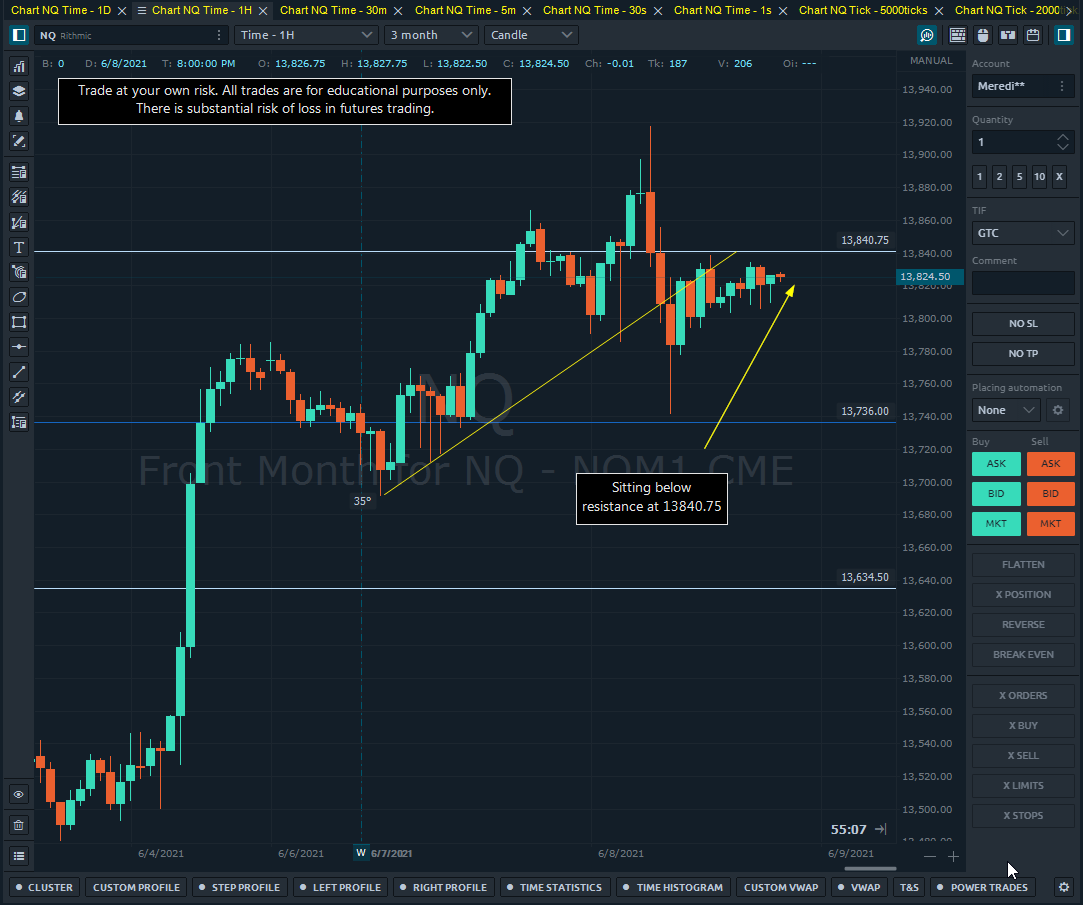Switch to Chart NQ Time - 30s tab
Viewport: 1083px width, 905px height.
click(595, 10)
